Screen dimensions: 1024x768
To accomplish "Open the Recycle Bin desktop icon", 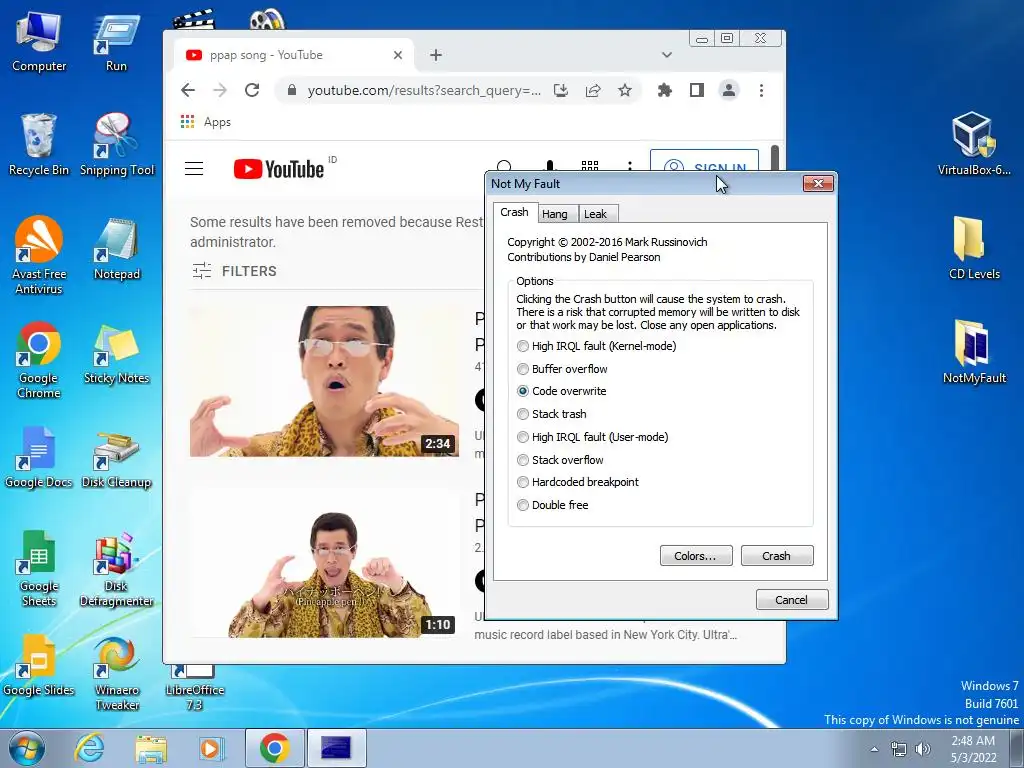I will (x=39, y=145).
